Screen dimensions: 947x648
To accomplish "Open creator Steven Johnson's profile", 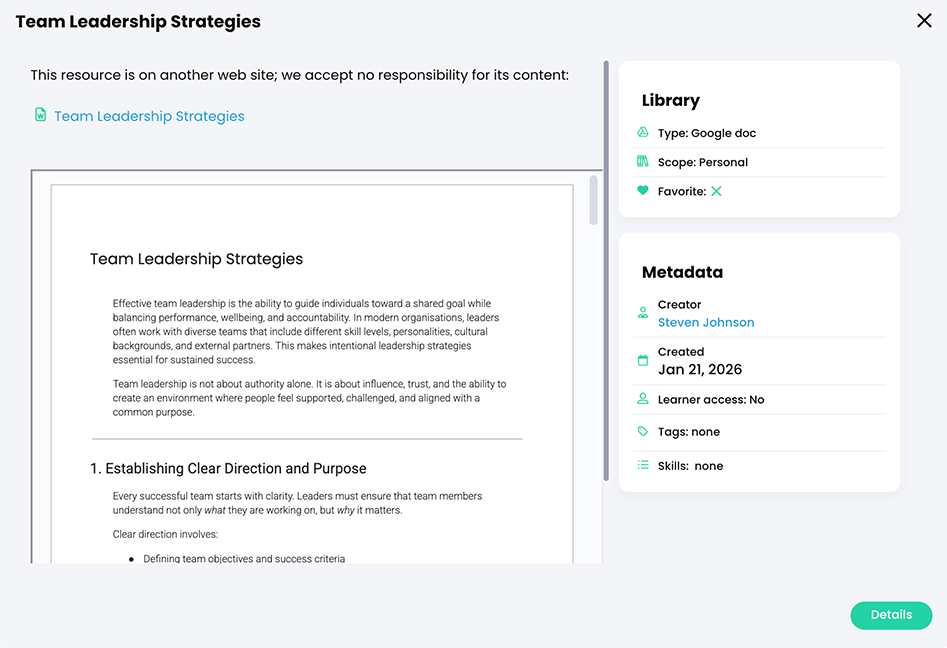I will point(706,322).
